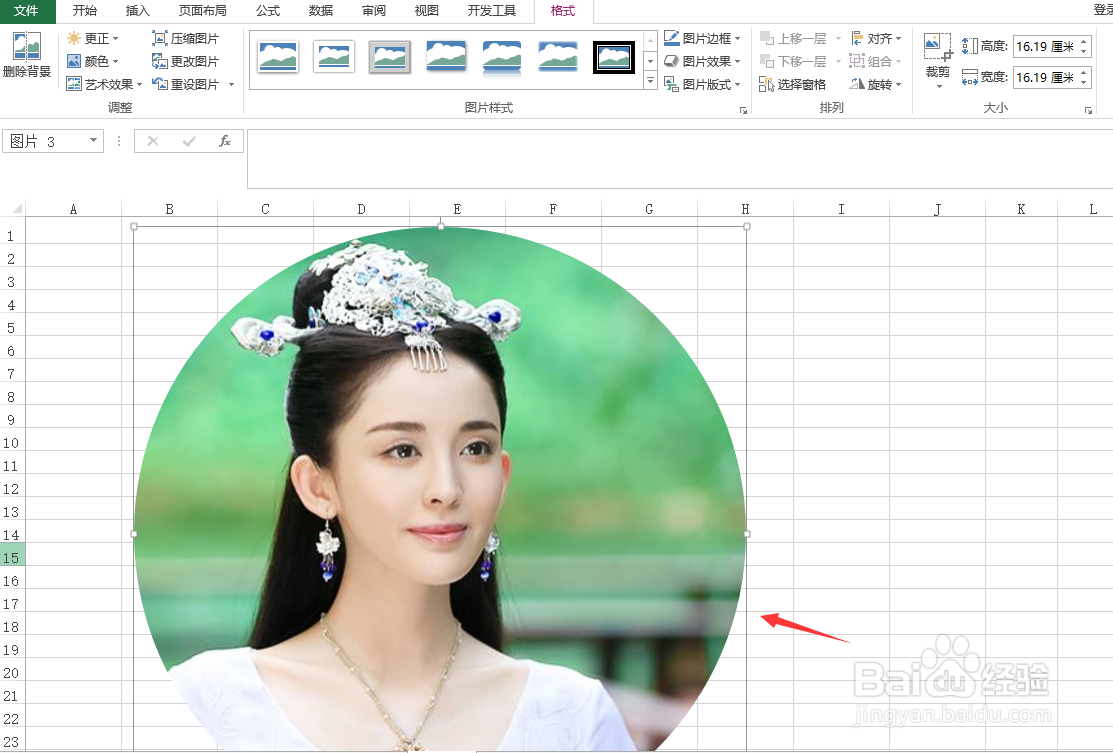Open the File (文件) tab
Screen dimensions: 1113x753
(x=27, y=11)
